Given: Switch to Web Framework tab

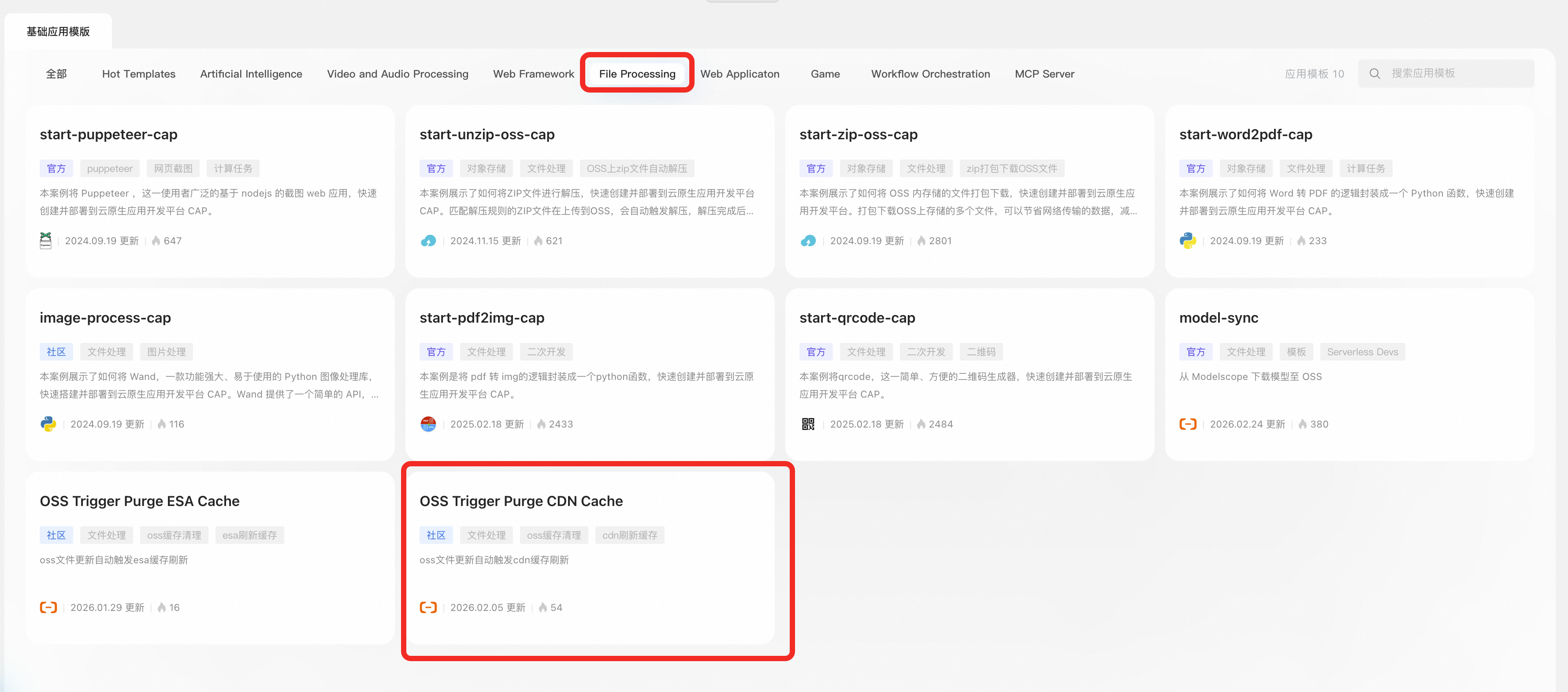Looking at the screenshot, I should coord(533,74).
